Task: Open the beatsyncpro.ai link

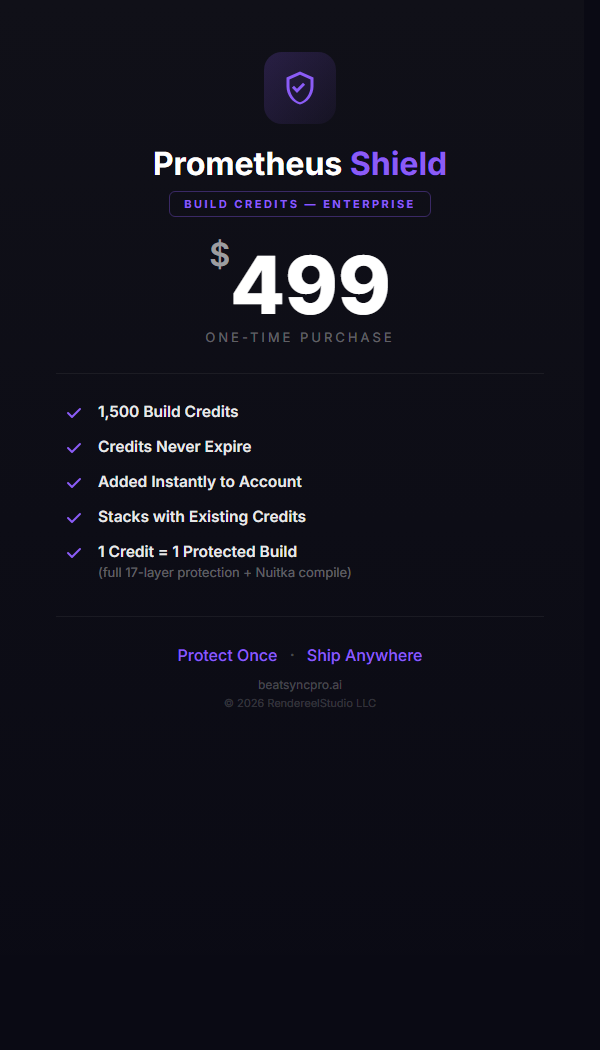Action: tap(299, 685)
